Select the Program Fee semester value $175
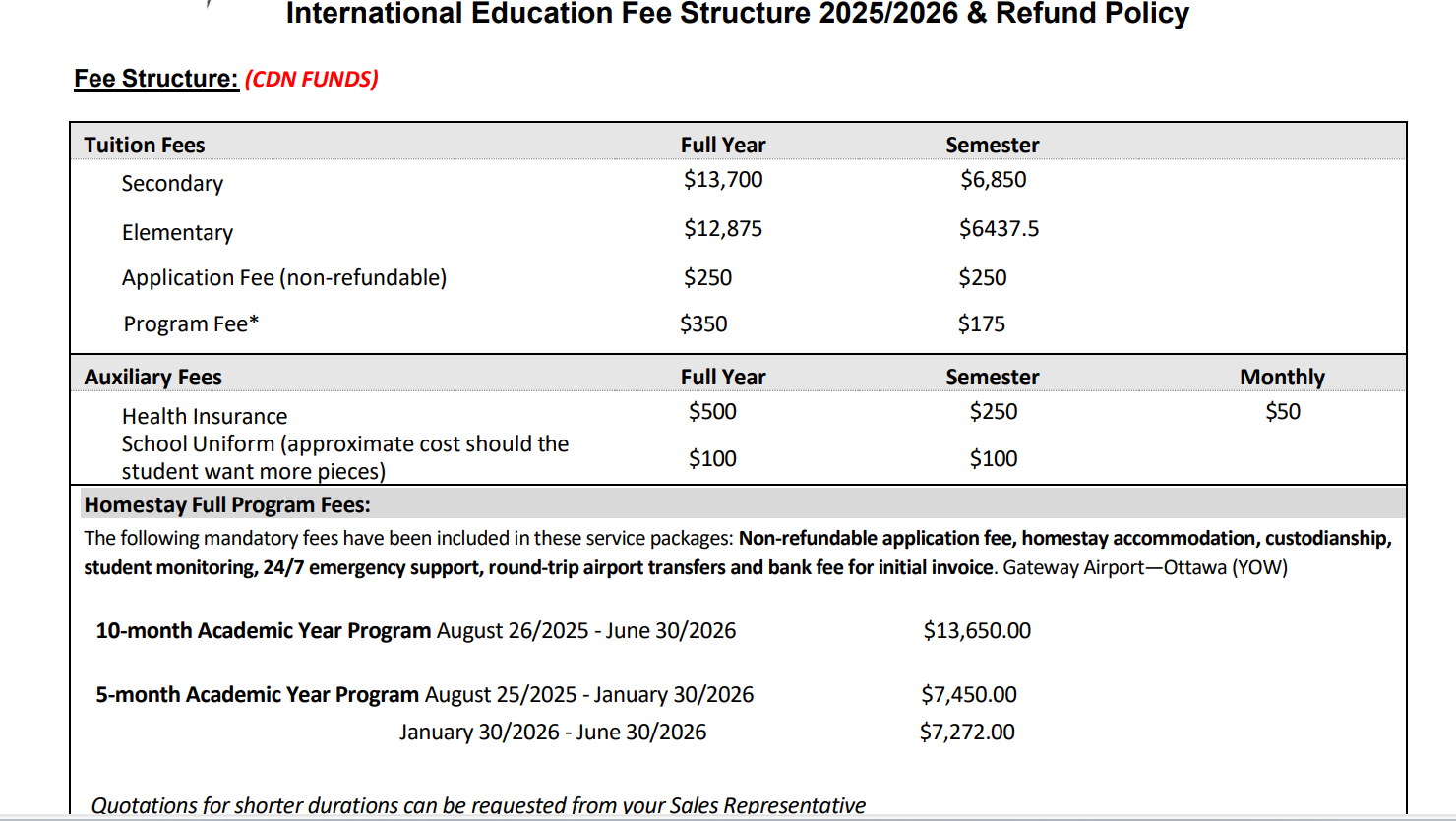 [x=981, y=323]
